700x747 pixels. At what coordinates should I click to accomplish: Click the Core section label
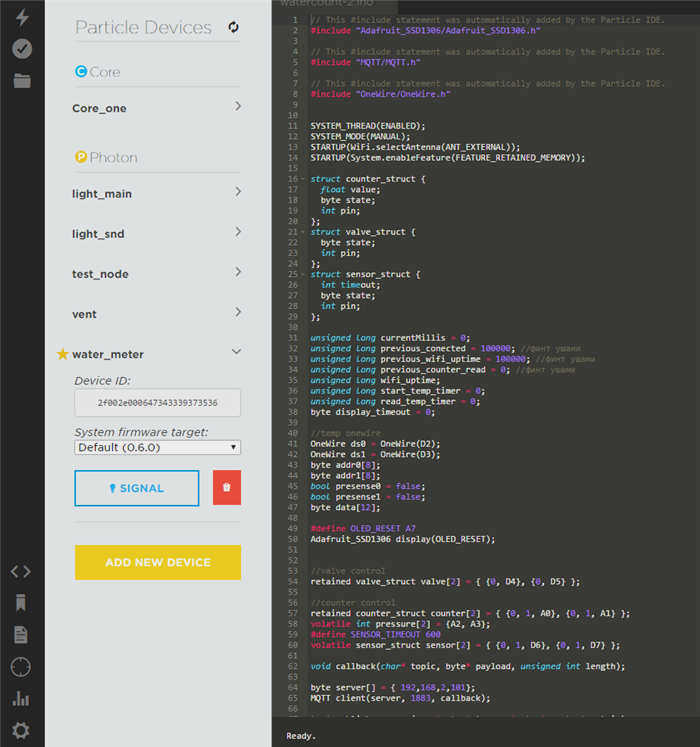coord(105,72)
